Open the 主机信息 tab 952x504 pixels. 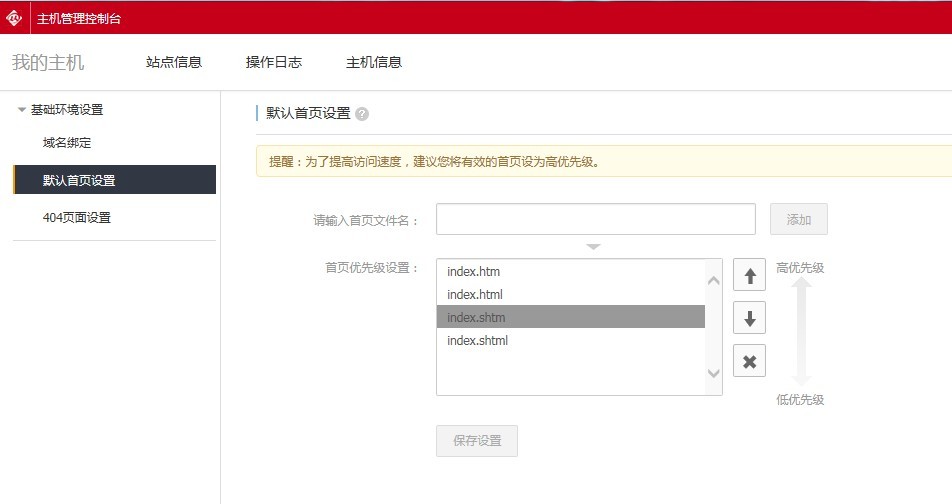374,62
